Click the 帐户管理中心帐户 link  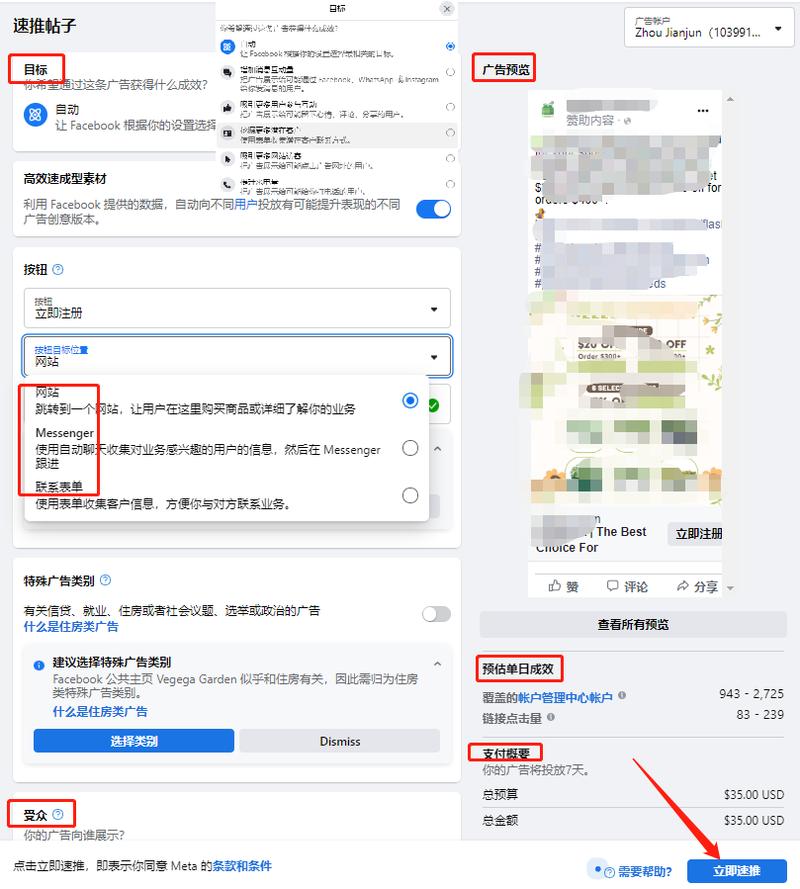(565, 697)
